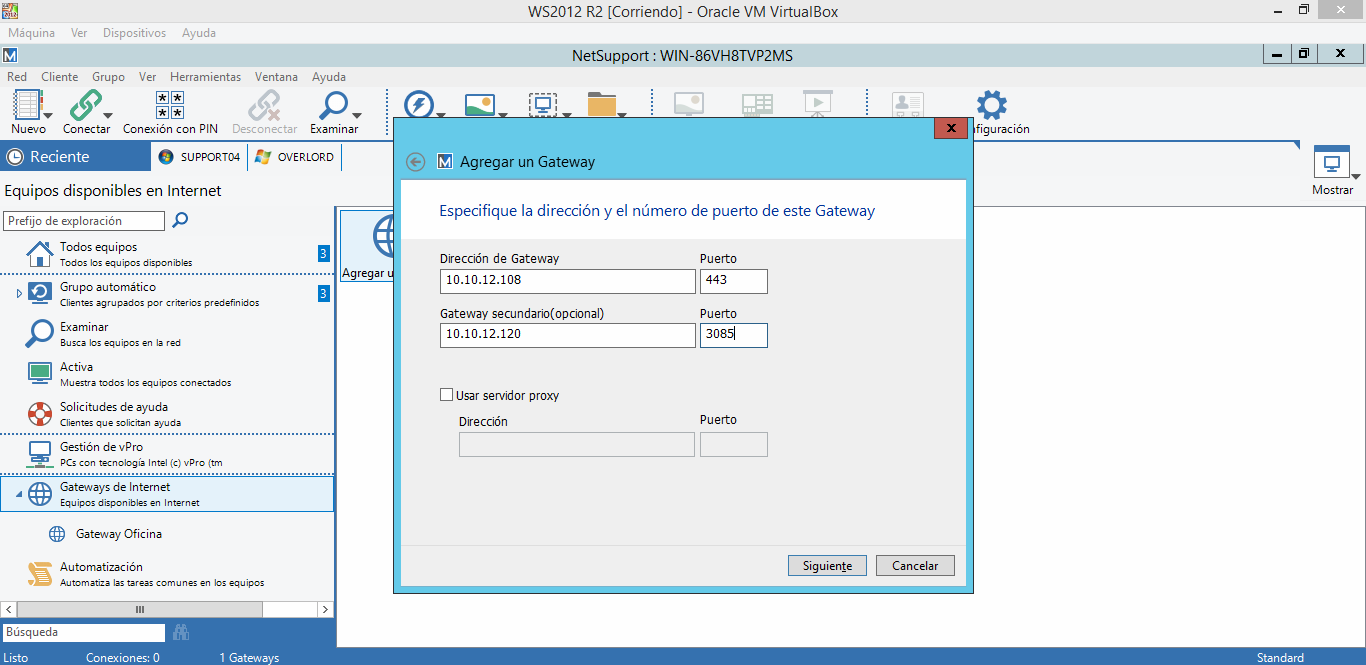
Task: Open VirtualBox Dispositivos menu
Action: pos(134,33)
